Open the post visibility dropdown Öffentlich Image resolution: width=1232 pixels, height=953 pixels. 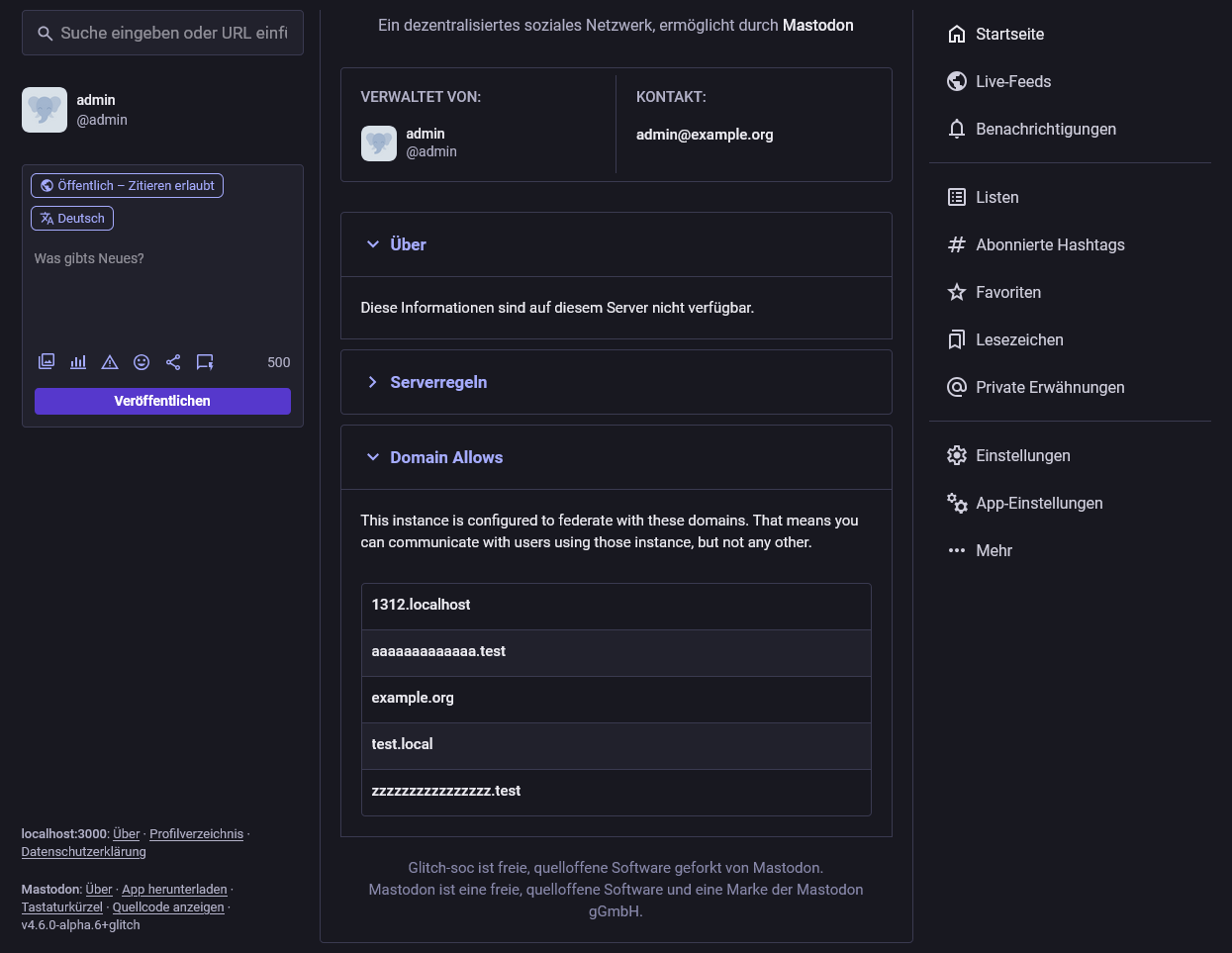127,185
